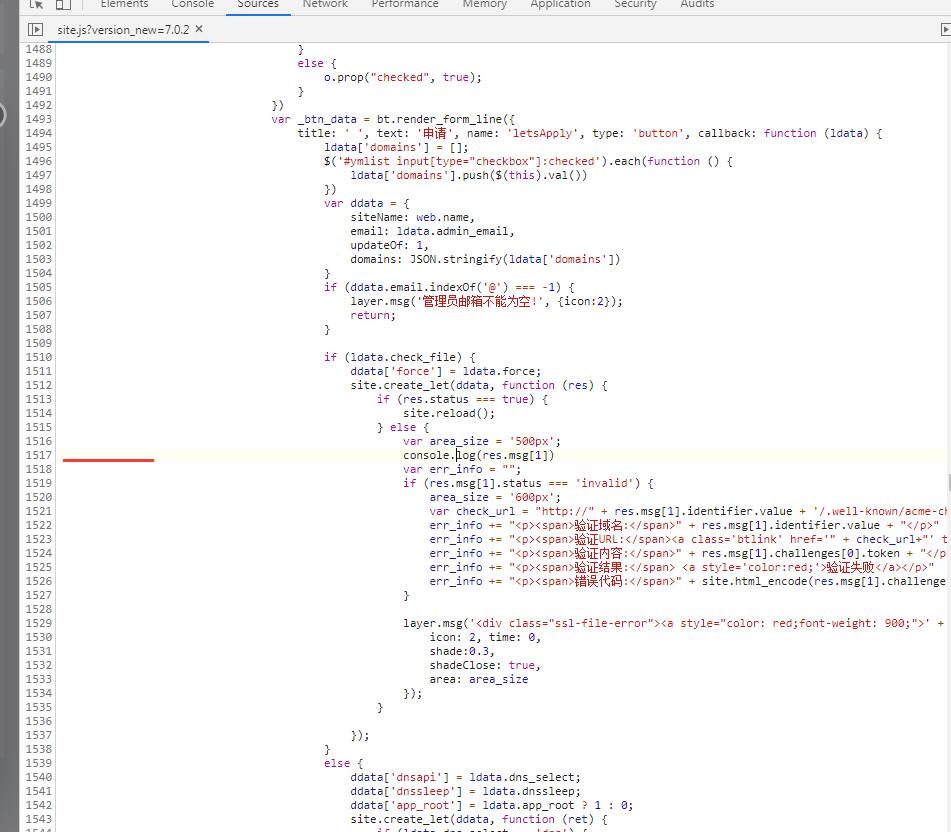Open the Elements panel tab
951x832 pixels.
(124, 4)
